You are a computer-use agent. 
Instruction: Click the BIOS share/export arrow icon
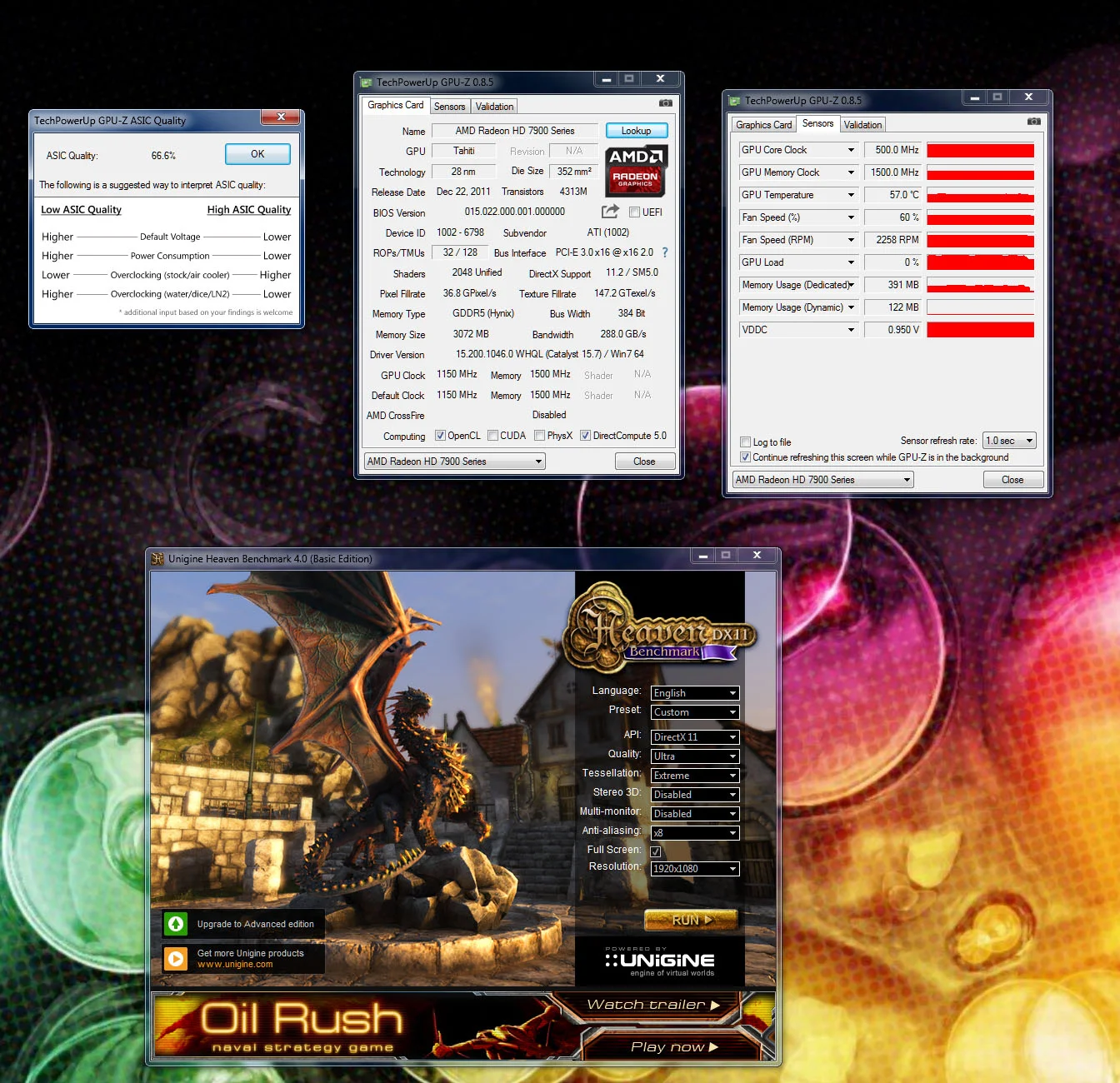(610, 212)
